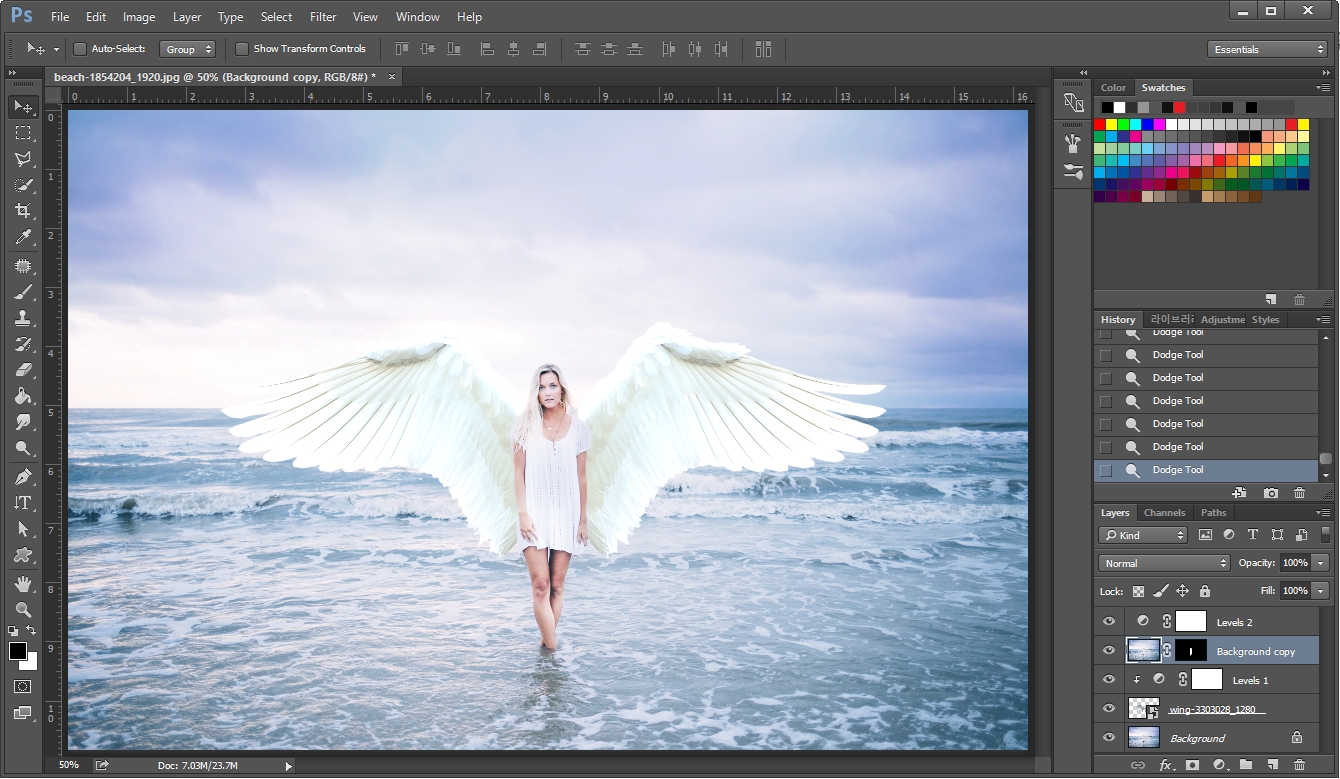Enable the Auto-Select checkbox
1340x779 pixels.
coord(78,48)
